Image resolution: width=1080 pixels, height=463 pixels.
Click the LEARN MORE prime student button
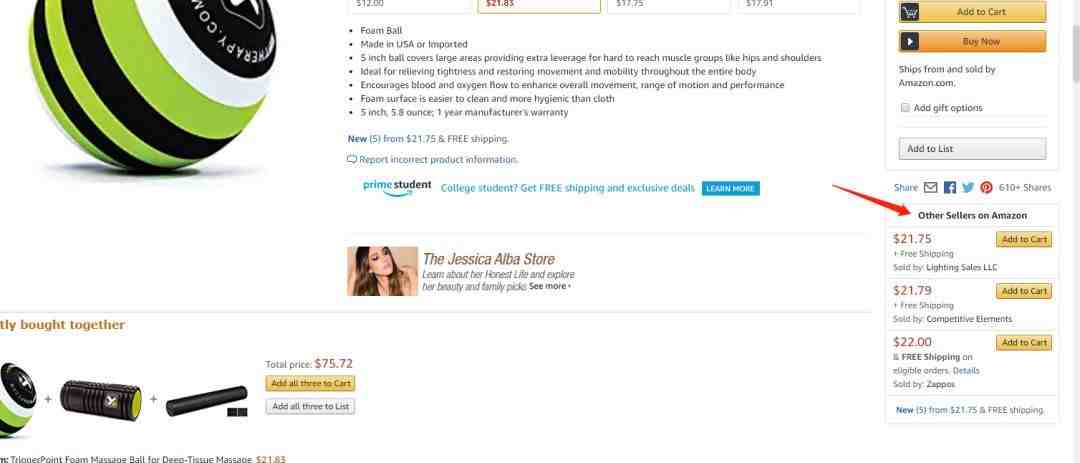tap(730, 188)
